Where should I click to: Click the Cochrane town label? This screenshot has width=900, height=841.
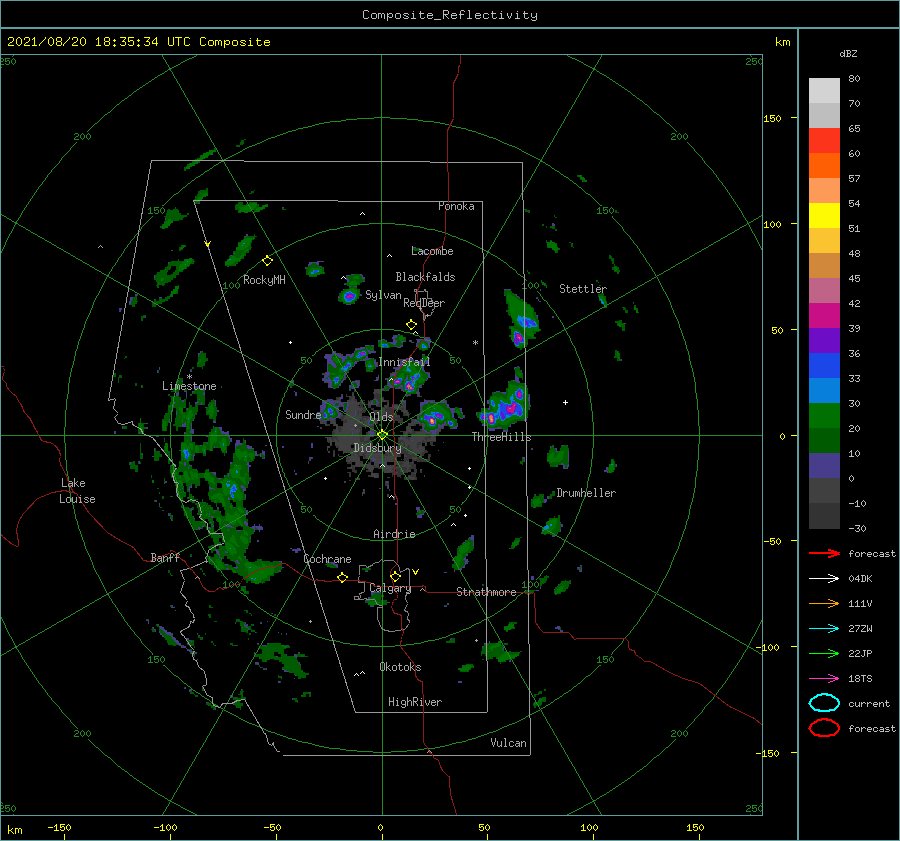pos(327,559)
